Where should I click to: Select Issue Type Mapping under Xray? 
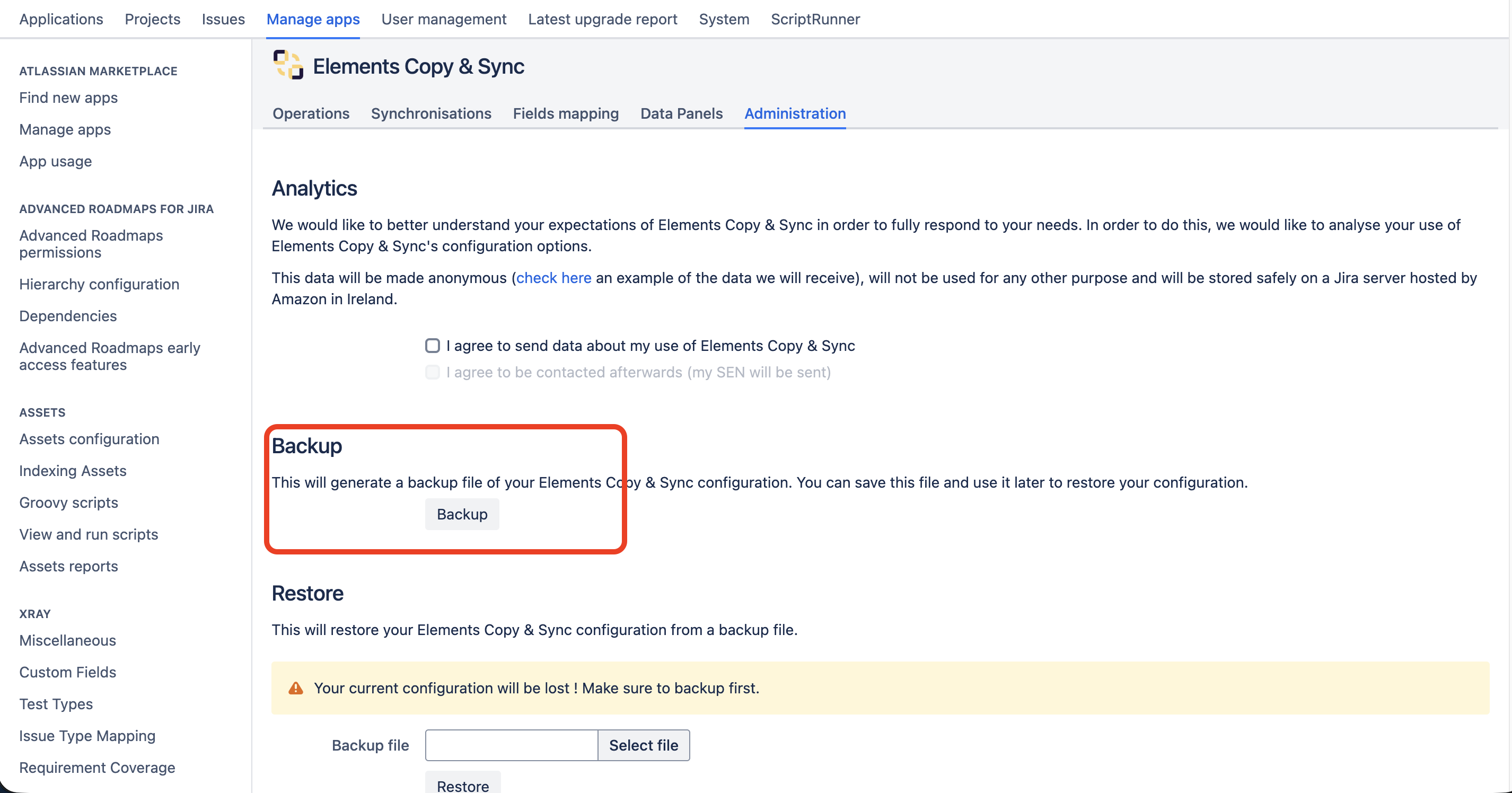[x=87, y=735]
